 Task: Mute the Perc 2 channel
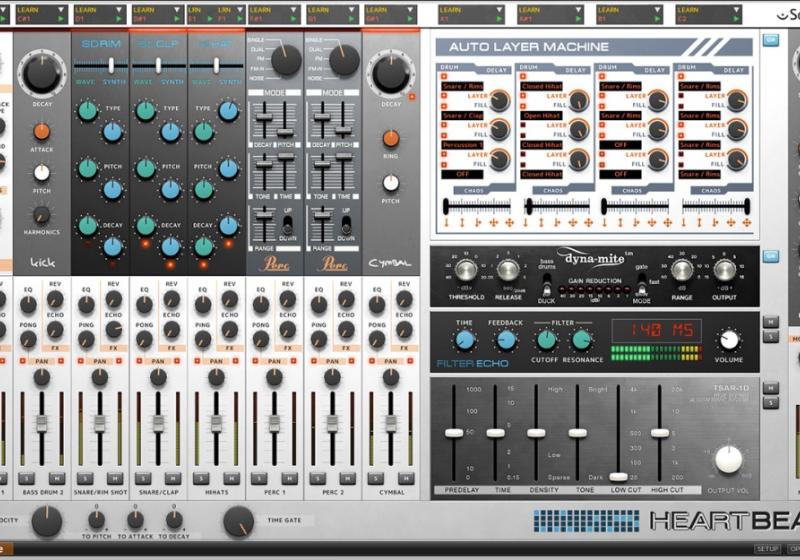point(347,478)
